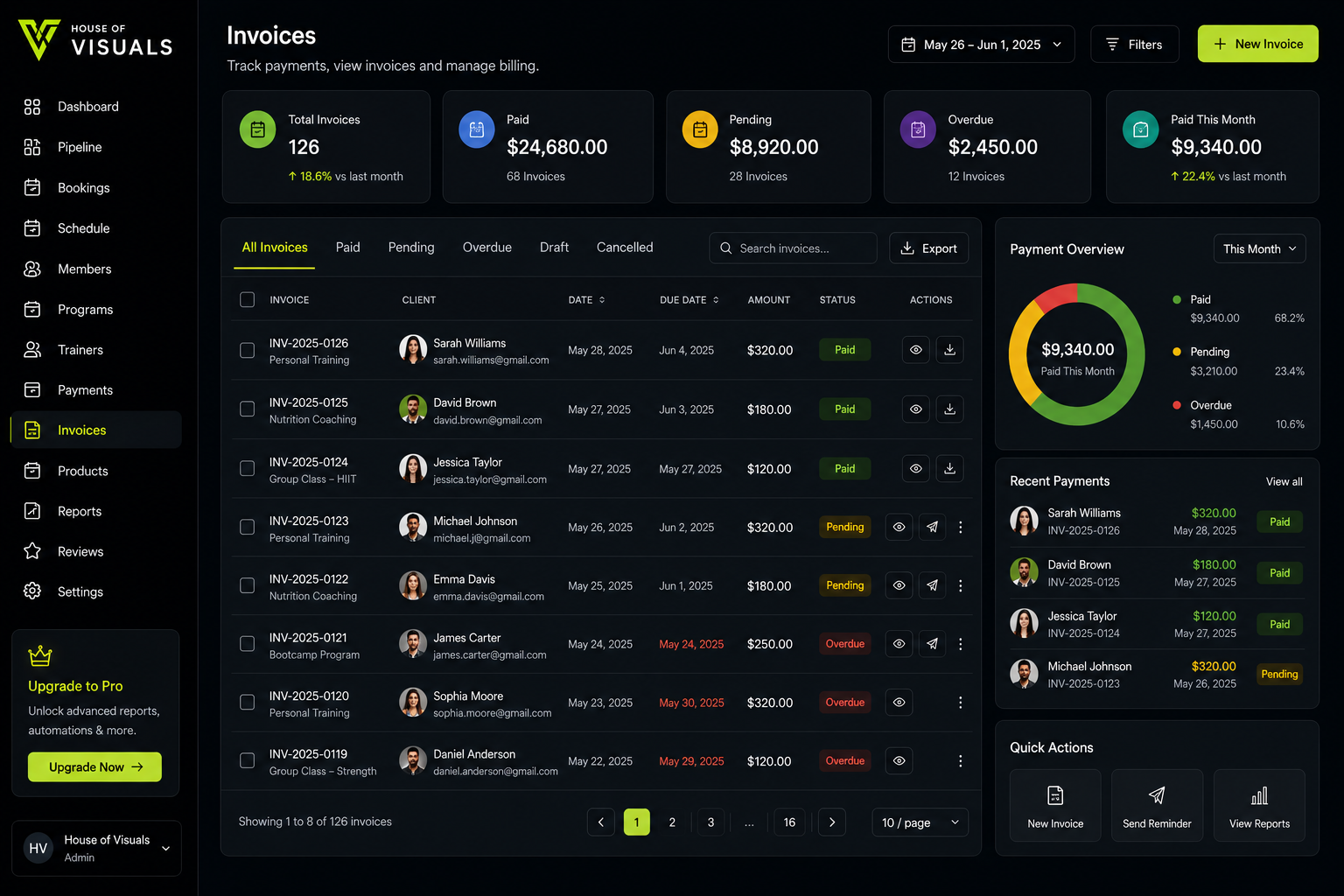This screenshot has width=1344, height=896.
Task: Click Upgrade Now button
Action: (x=94, y=767)
